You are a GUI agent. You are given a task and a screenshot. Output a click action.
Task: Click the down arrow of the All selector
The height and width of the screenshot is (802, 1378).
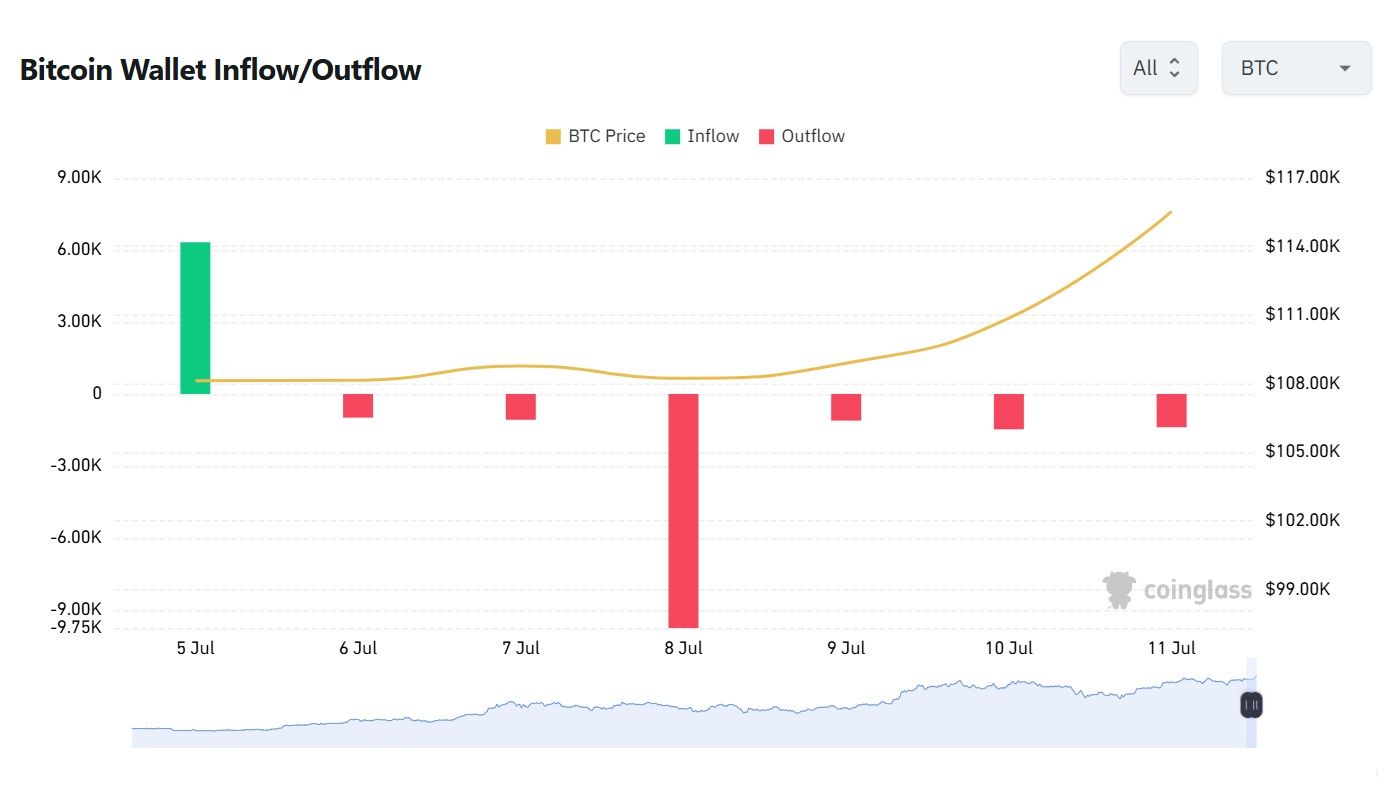click(x=1175, y=73)
